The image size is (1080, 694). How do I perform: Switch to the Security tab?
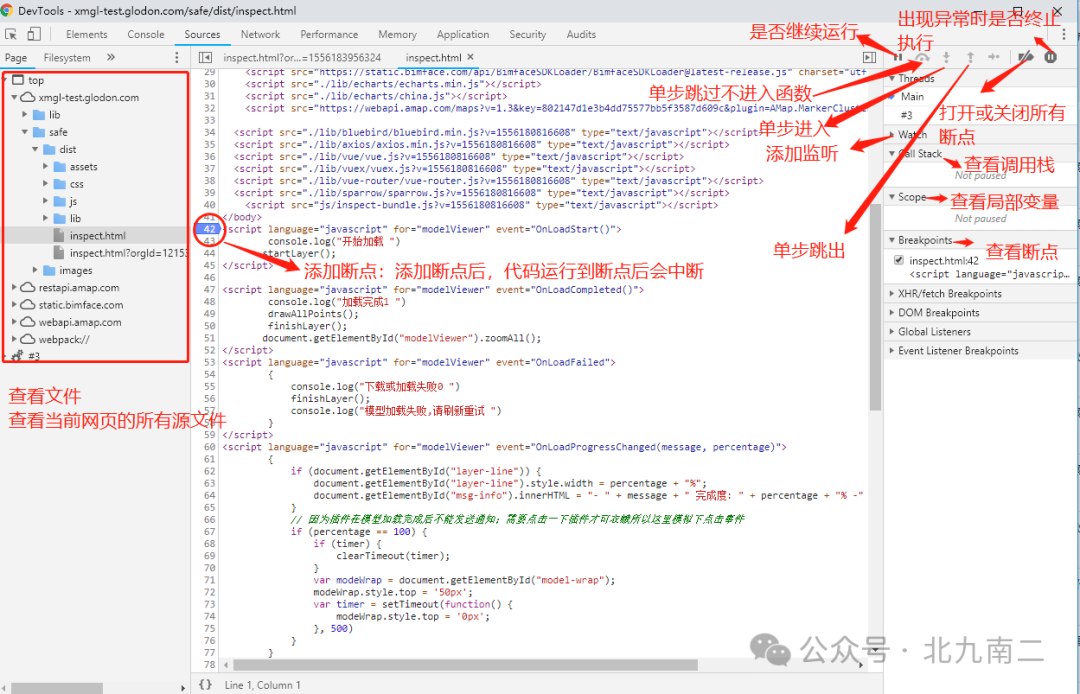(528, 34)
